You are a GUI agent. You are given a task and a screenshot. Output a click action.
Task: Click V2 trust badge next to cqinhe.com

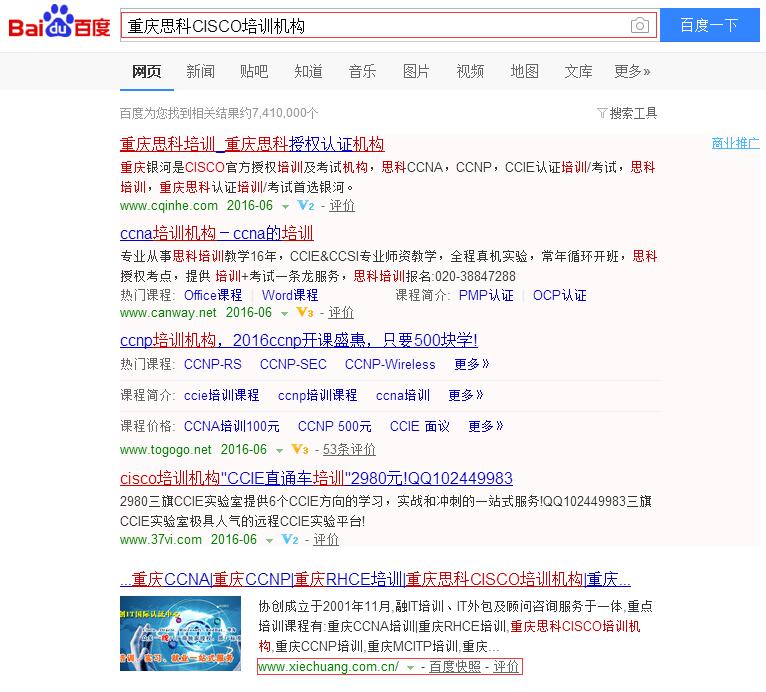coord(306,206)
